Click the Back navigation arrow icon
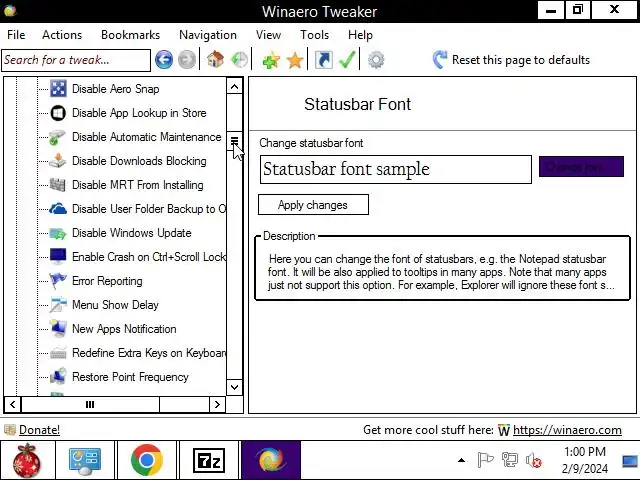This screenshot has width=640, height=480. pyautogui.click(x=164, y=60)
